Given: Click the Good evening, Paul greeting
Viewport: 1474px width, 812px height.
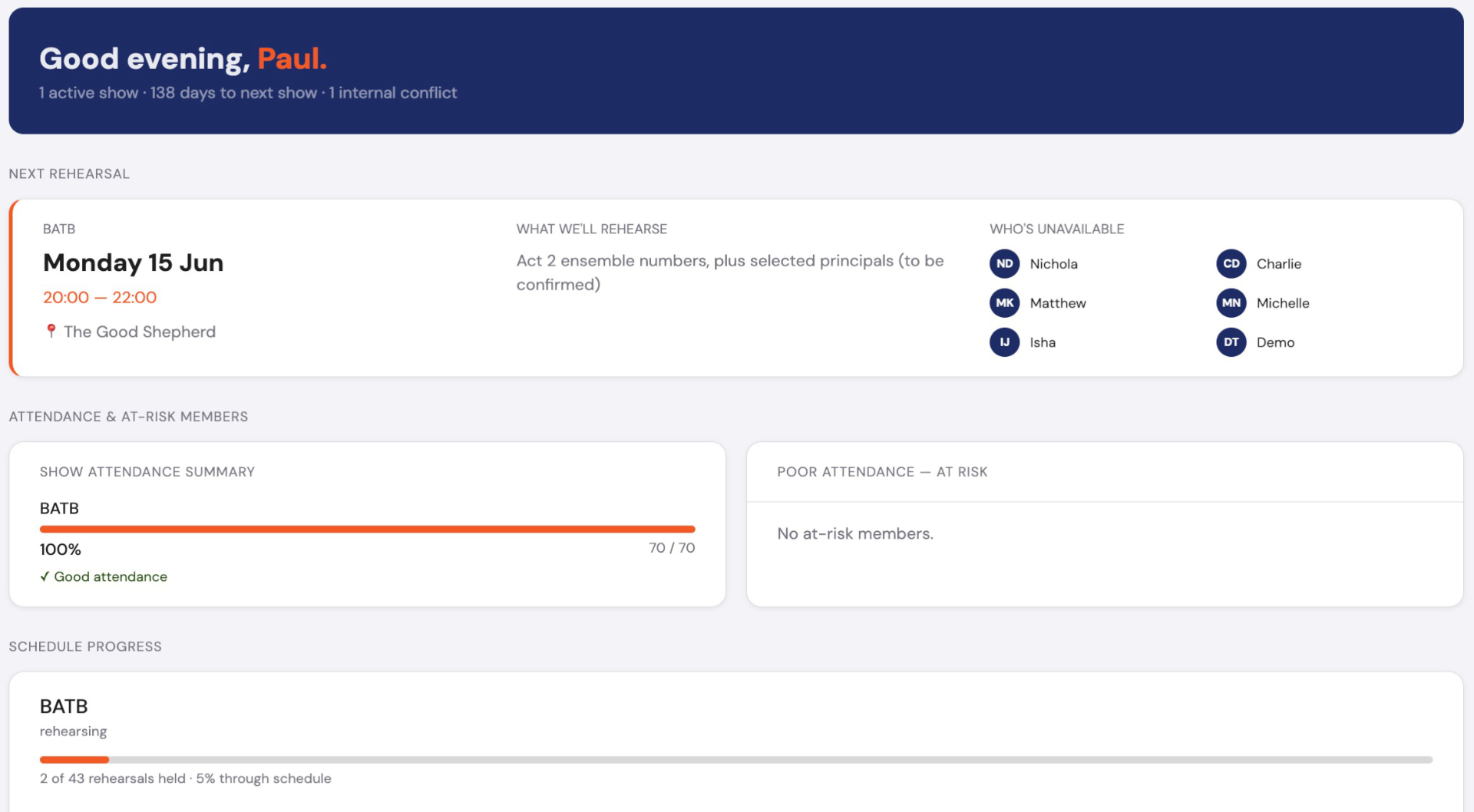Looking at the screenshot, I should coord(183,58).
